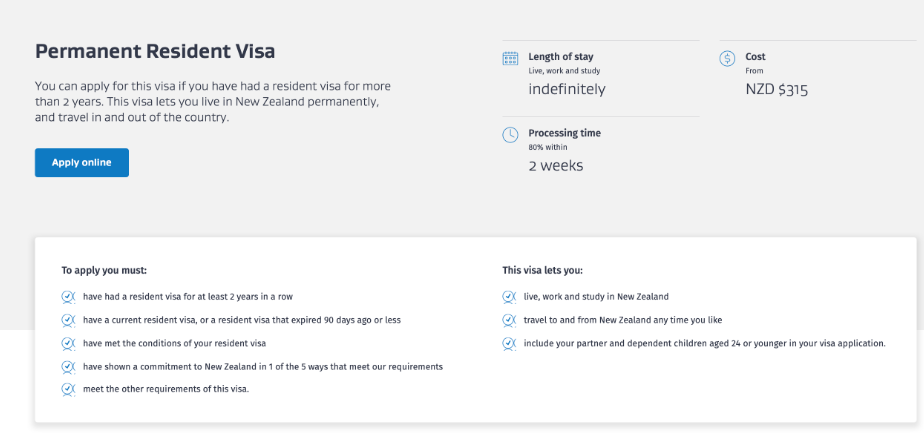Click the check icon beside 'live, work and study'
Screen dimensions: 924x434
tap(510, 297)
